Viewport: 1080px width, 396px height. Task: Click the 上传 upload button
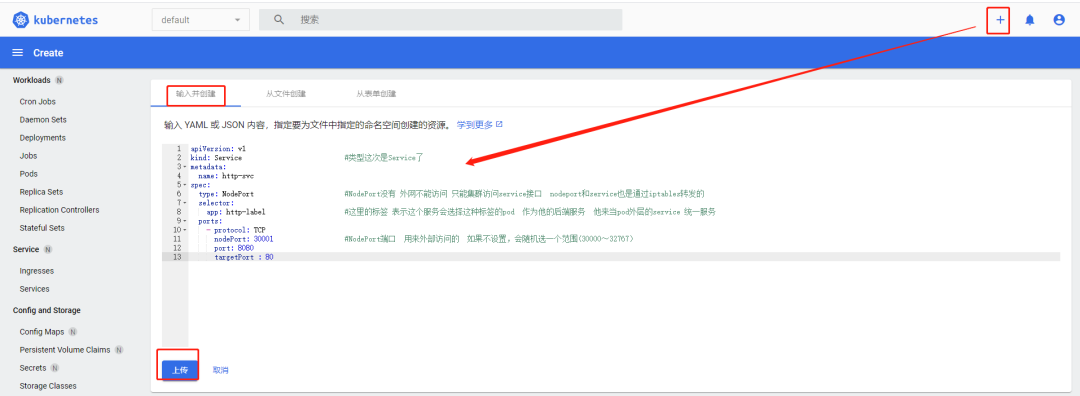pos(180,370)
